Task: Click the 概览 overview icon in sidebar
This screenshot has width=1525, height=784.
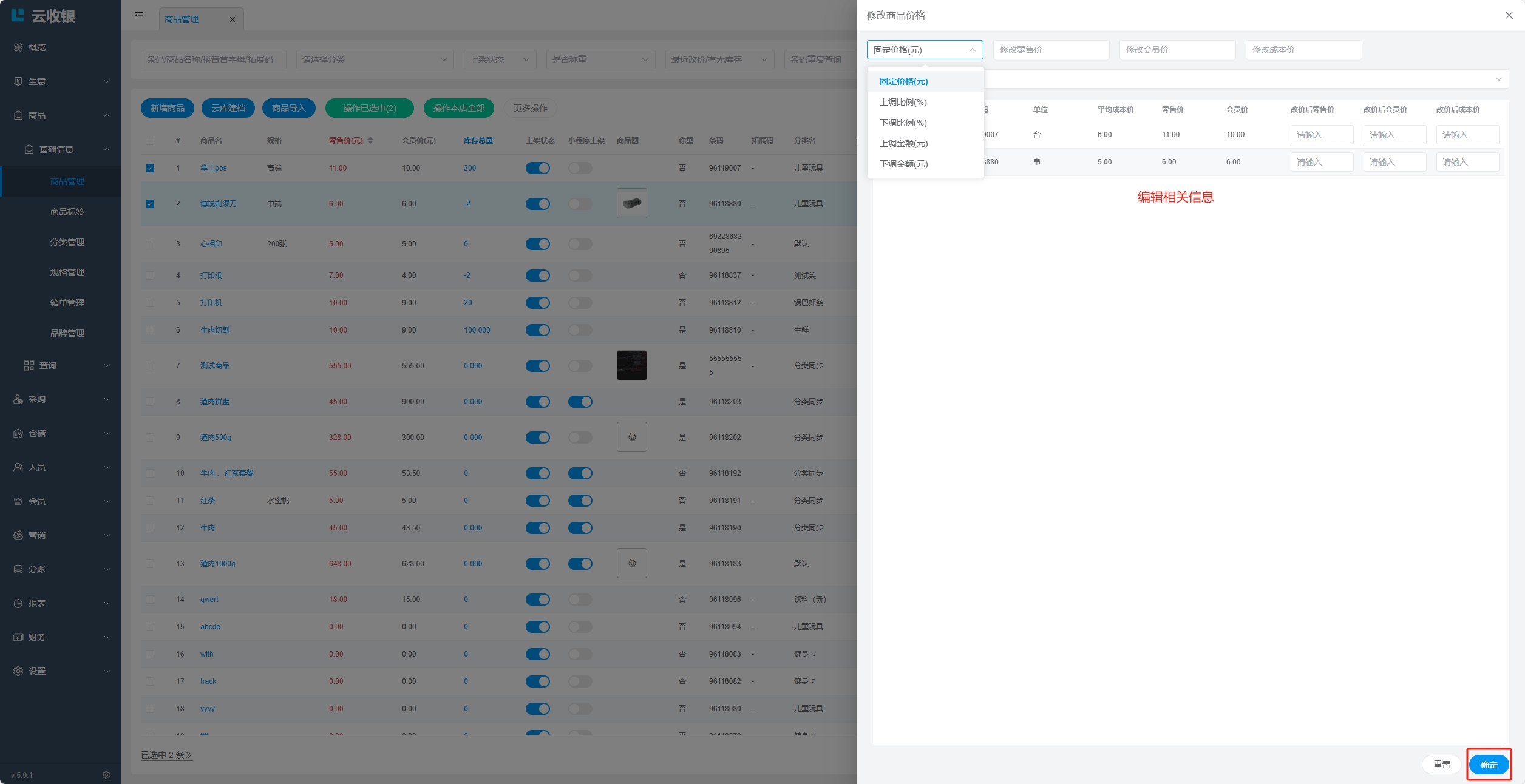Action: point(18,47)
